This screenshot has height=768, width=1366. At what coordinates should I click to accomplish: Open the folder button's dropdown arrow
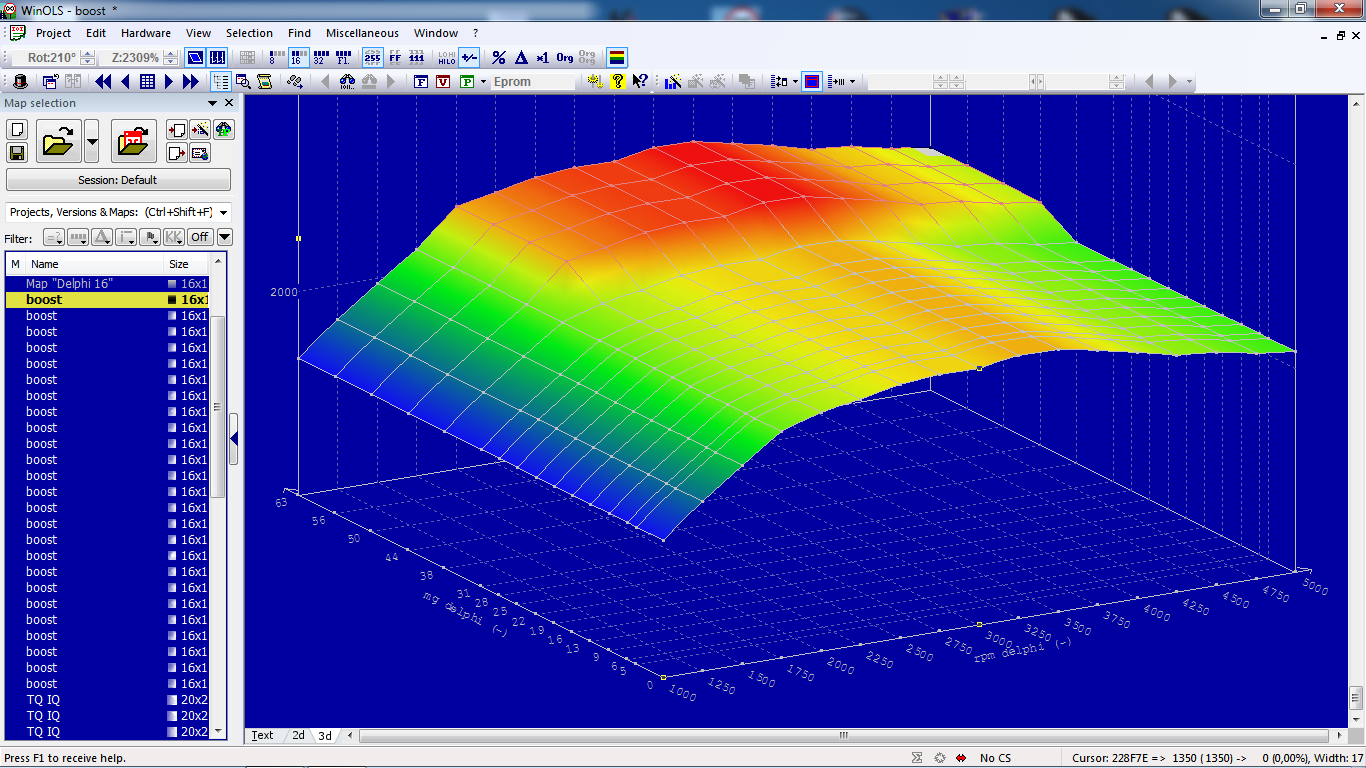93,141
